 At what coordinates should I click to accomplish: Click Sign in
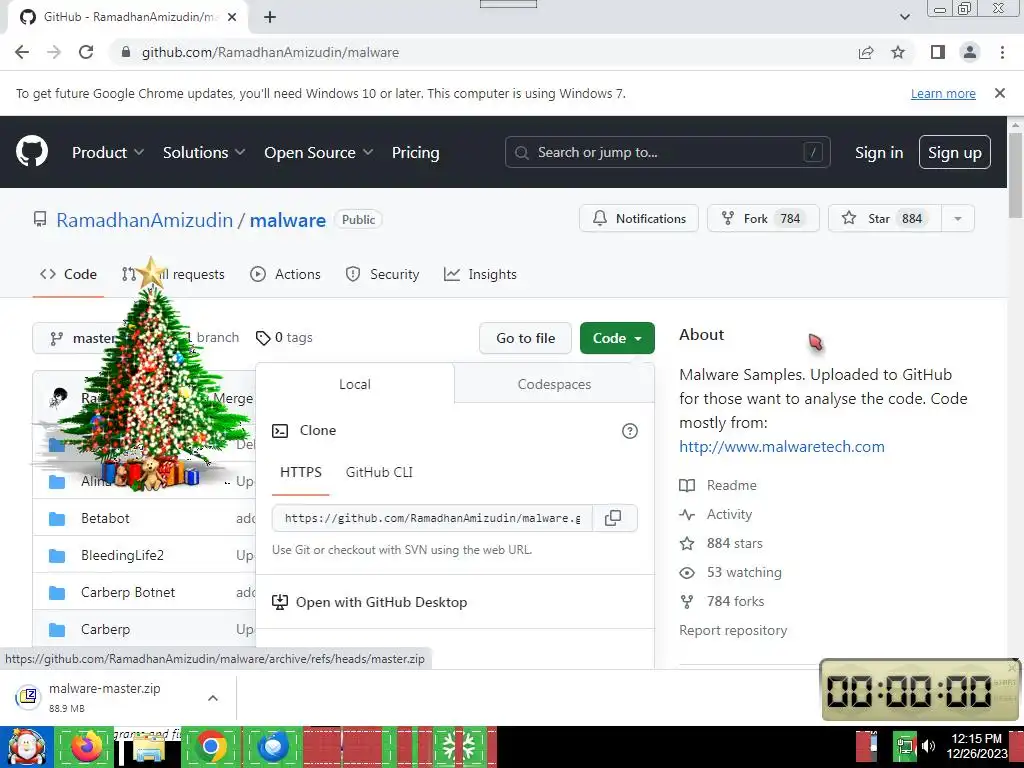click(x=879, y=153)
